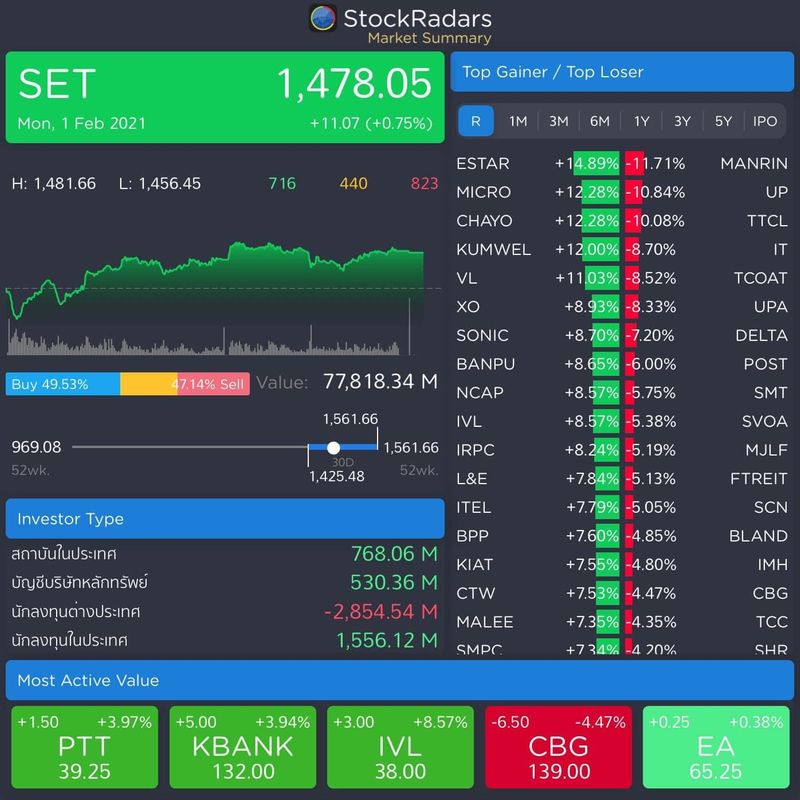800x800 pixels.
Task: Tap the PTT most active stock card
Action: coord(85,746)
